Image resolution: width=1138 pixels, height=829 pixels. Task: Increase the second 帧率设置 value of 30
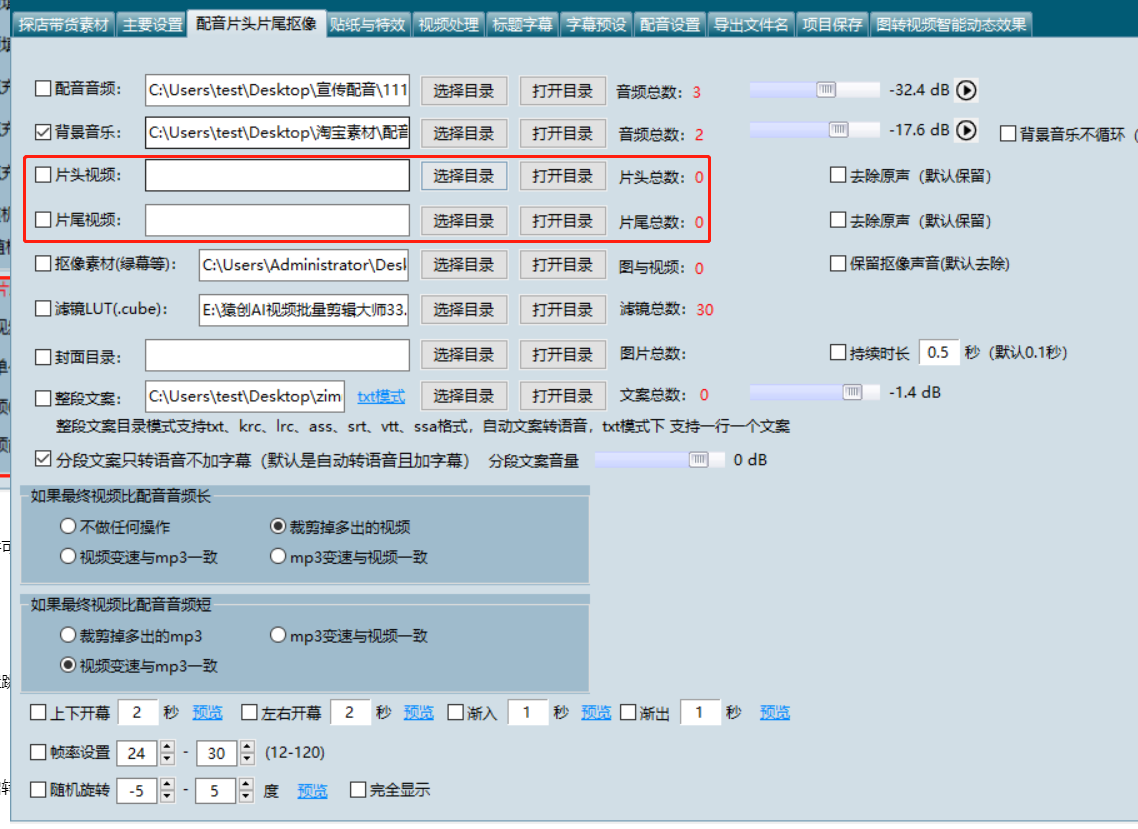click(x=247, y=747)
